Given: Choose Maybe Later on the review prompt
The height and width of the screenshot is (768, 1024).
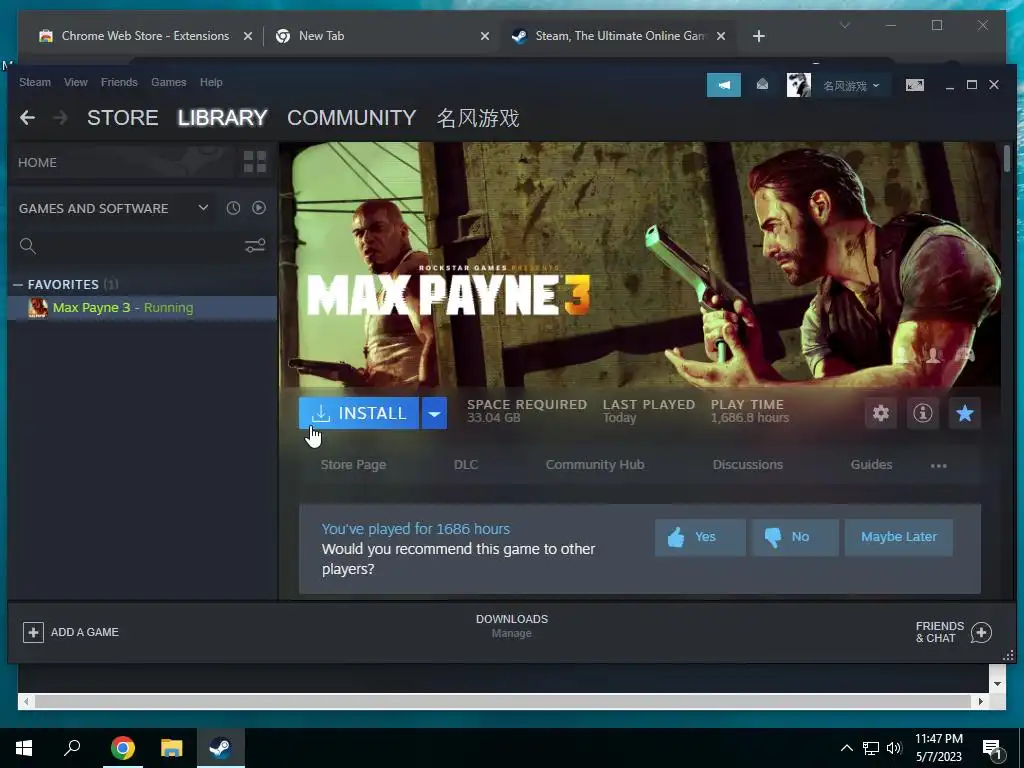Looking at the screenshot, I should [899, 537].
